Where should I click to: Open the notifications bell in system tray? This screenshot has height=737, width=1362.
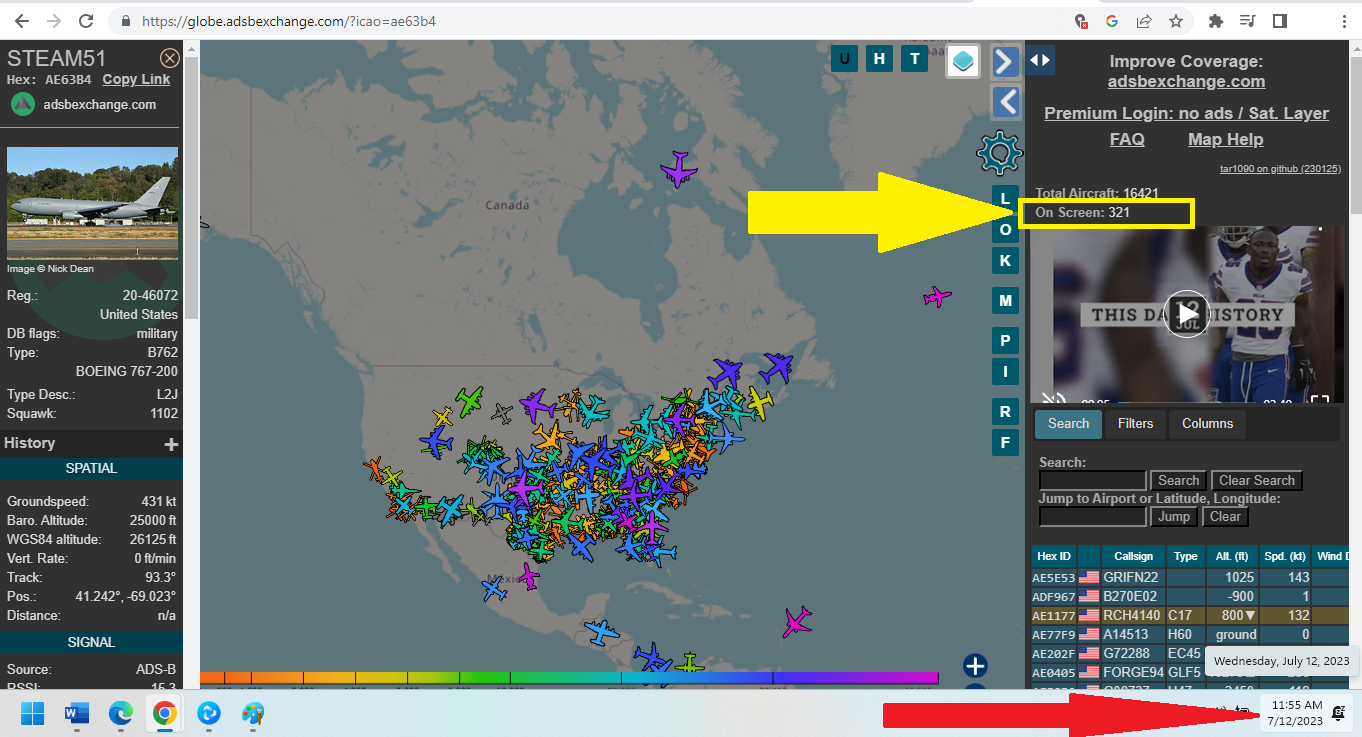(x=1338, y=712)
